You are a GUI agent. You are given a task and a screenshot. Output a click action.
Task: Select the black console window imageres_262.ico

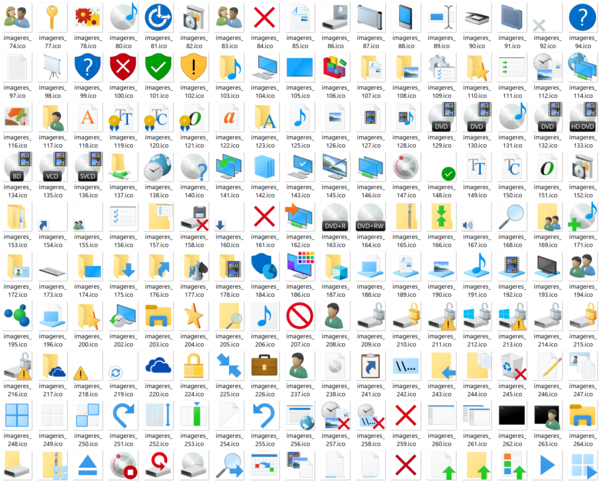point(512,416)
